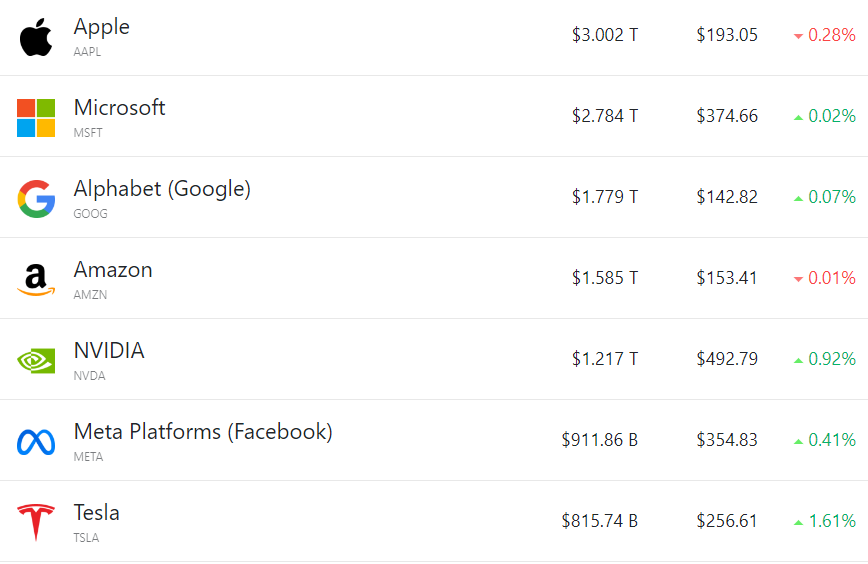
Task: Click Apple's red down arrow indicator
Action: pos(798,36)
